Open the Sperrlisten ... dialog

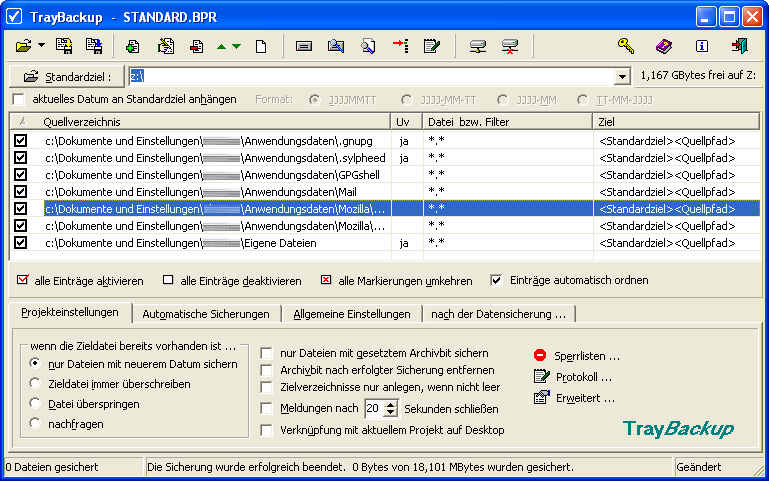click(577, 356)
